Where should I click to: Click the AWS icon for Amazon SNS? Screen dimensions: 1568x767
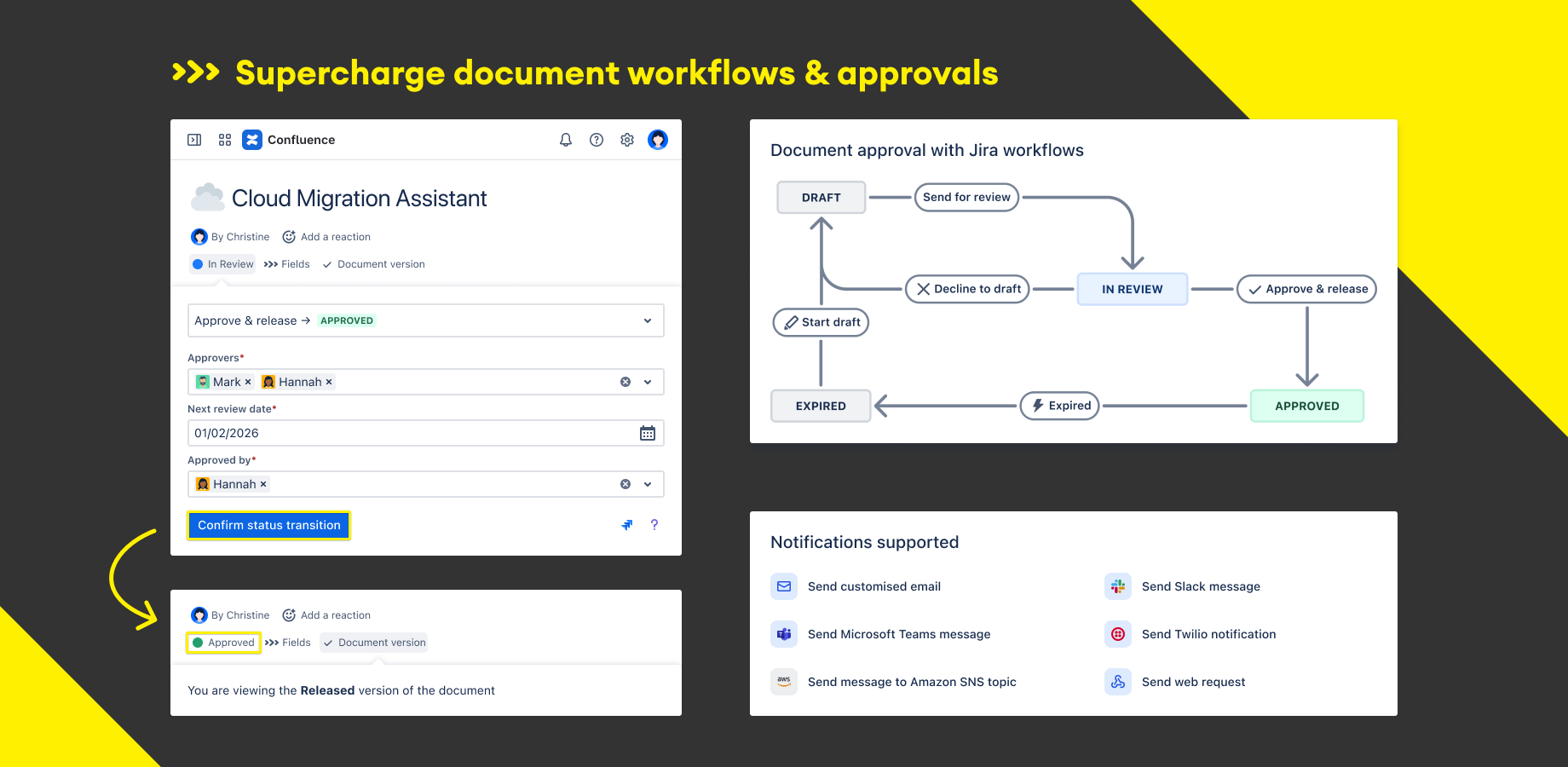tap(784, 682)
